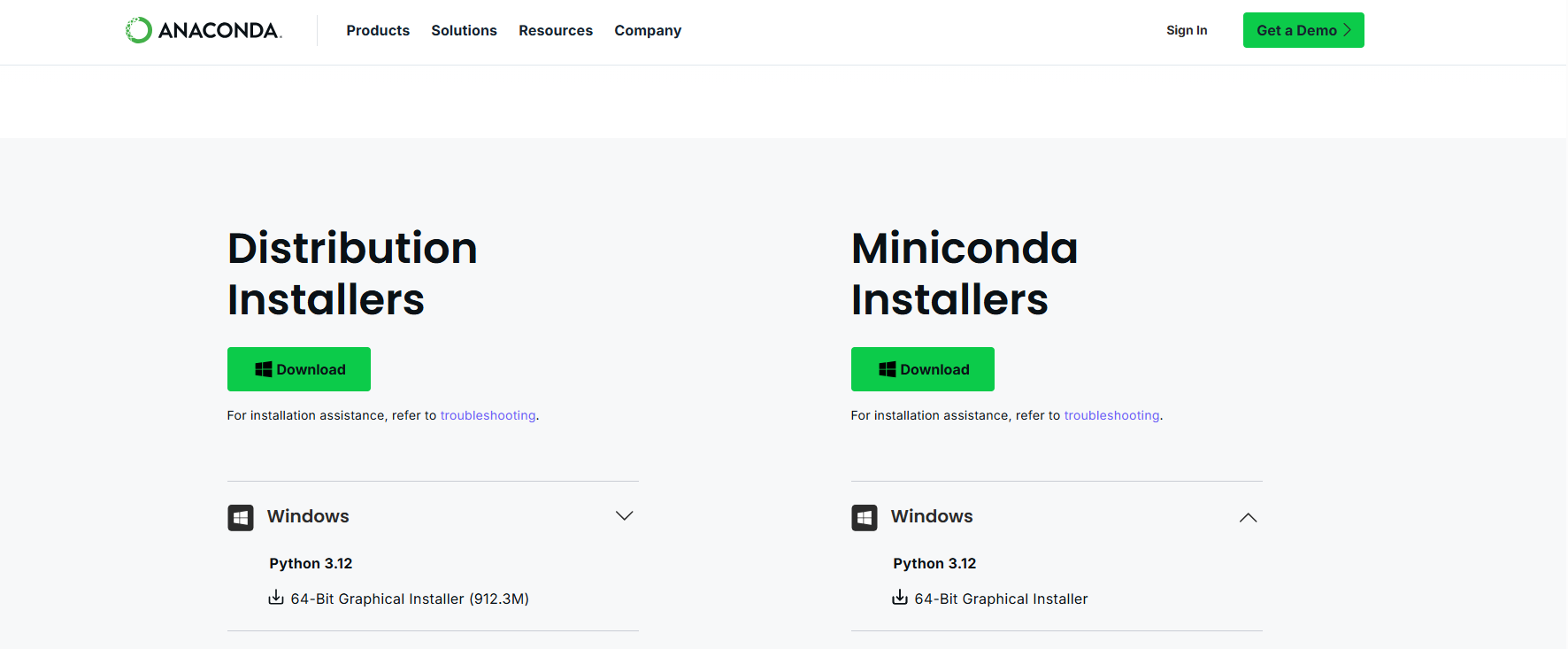Click 64-Bit Graphical Installer (912.3M) link
The width and height of the screenshot is (1568, 649).
coord(410,599)
